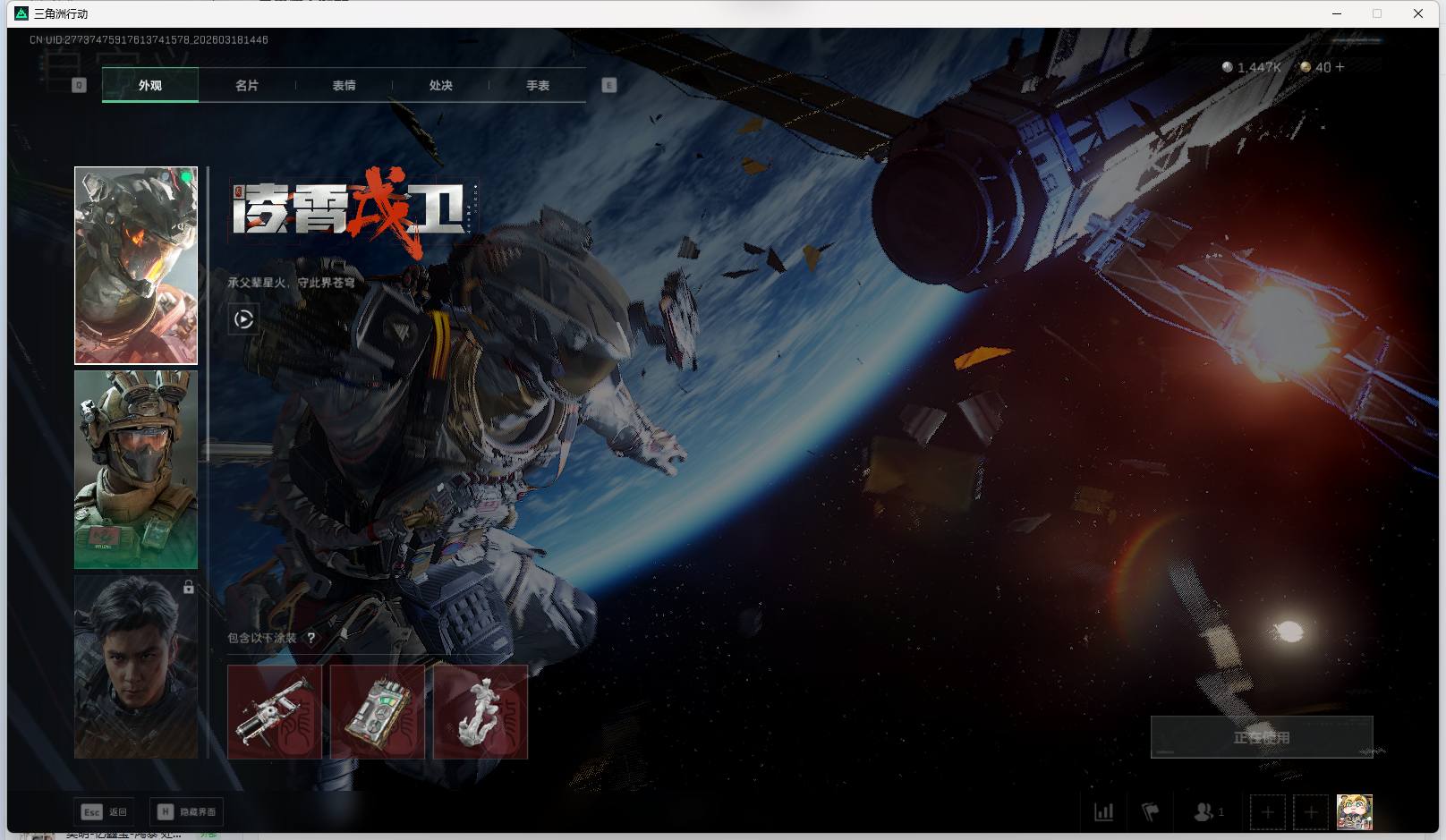Go to the 处决 tab
The image size is (1446, 840).
(440, 85)
